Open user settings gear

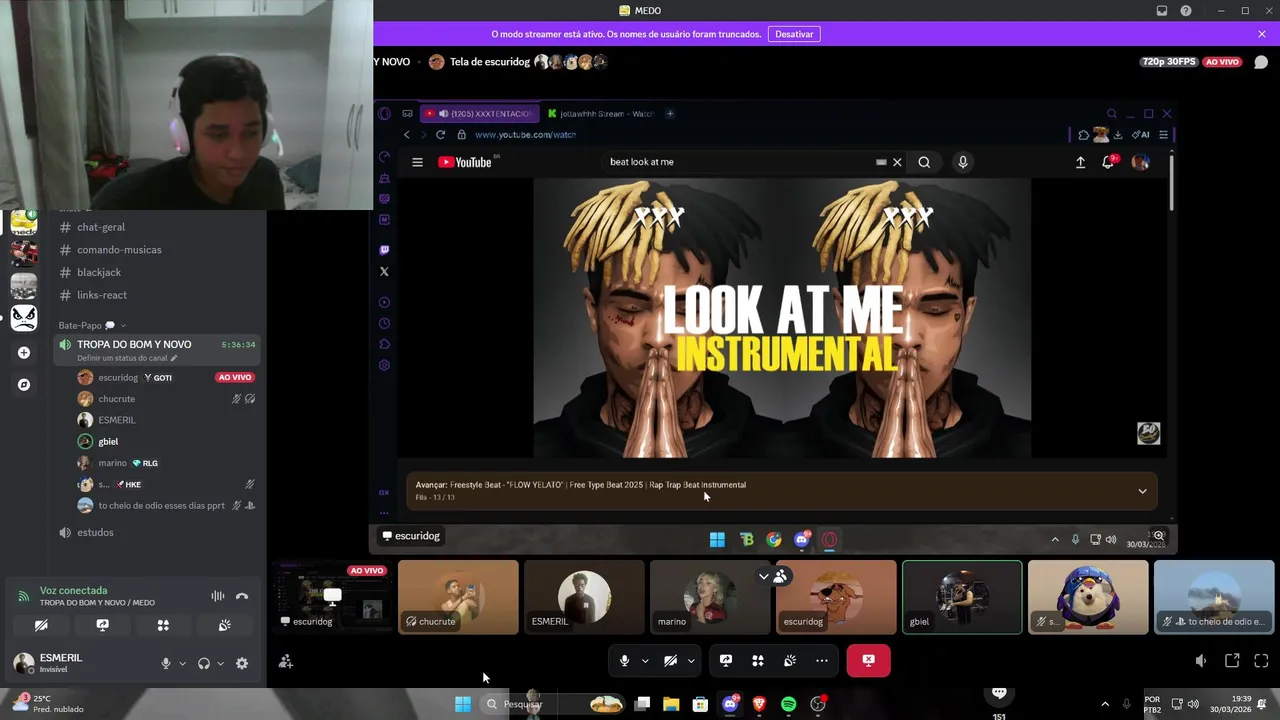pos(241,663)
